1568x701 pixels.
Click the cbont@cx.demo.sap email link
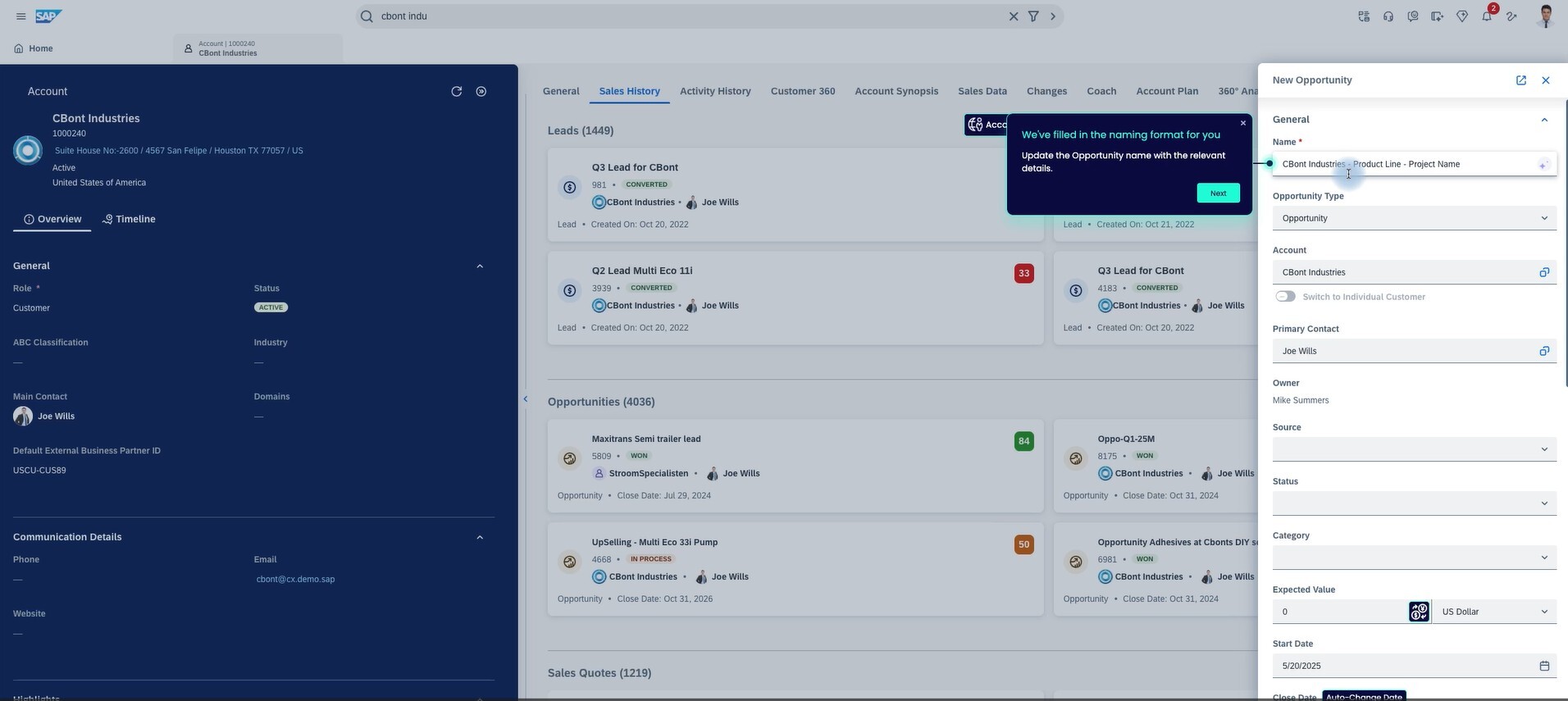click(295, 580)
